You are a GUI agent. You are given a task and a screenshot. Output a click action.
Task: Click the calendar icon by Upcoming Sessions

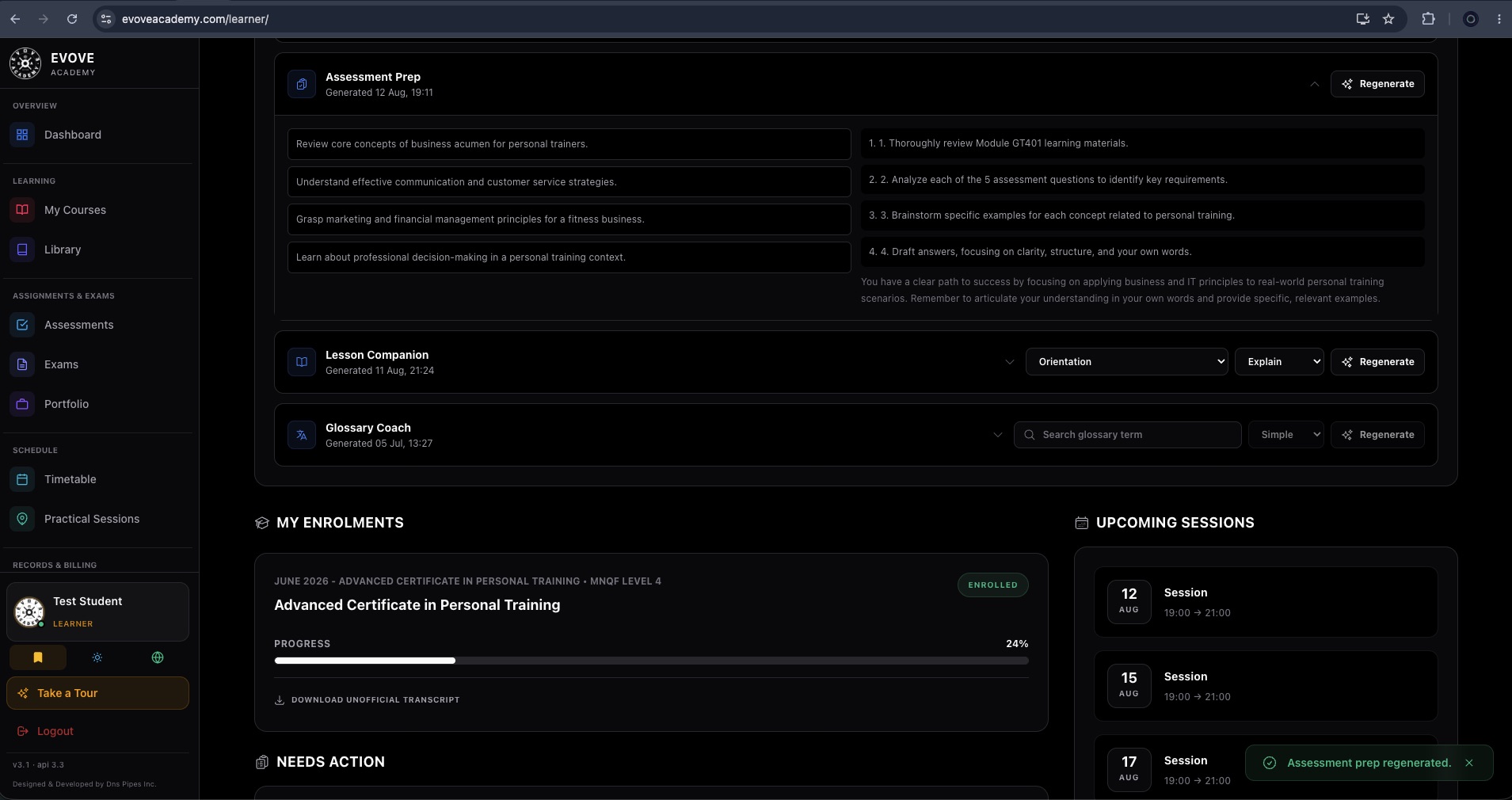[1082, 523]
